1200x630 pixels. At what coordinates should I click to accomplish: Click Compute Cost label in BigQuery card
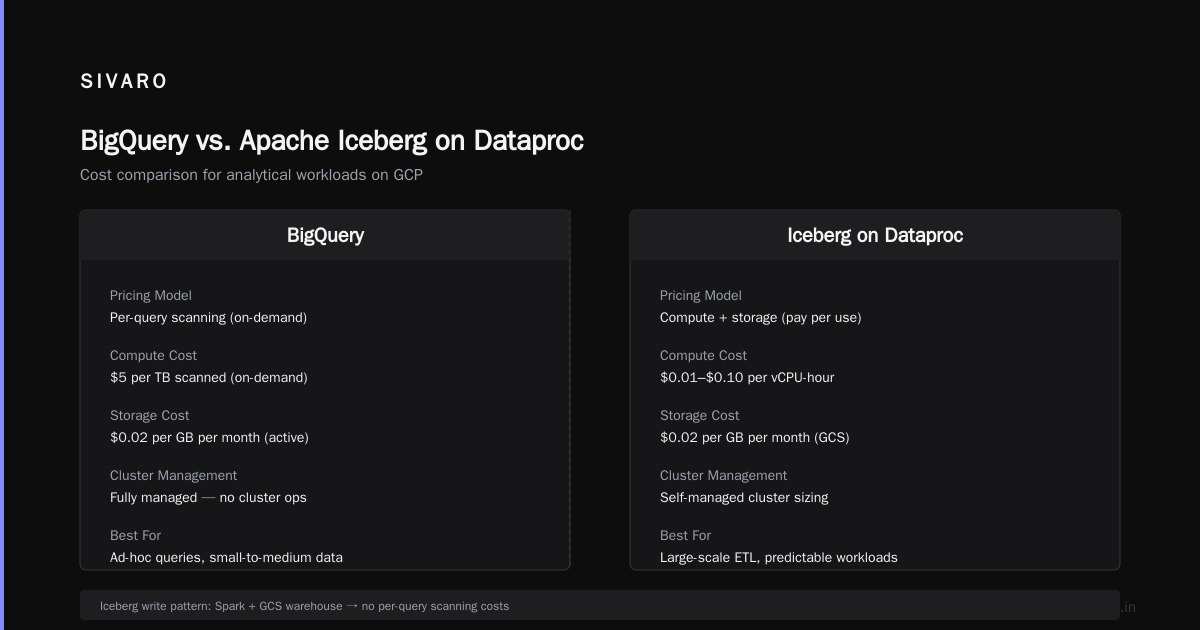[x=153, y=356]
